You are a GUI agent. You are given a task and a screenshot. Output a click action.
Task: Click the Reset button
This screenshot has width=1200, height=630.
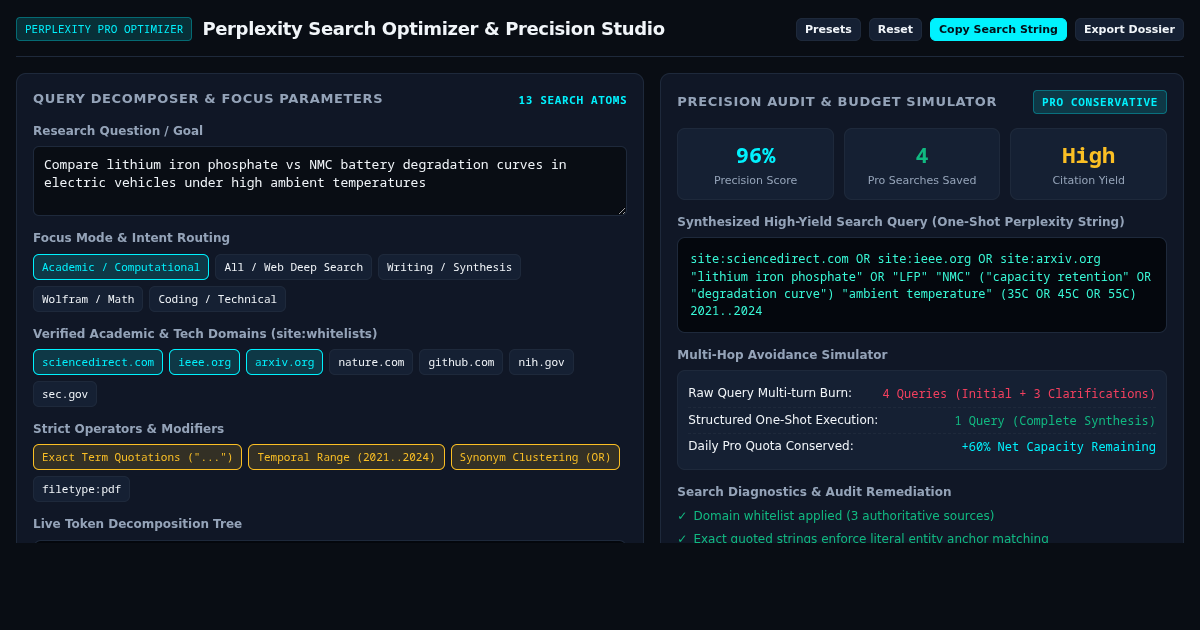(x=895, y=29)
